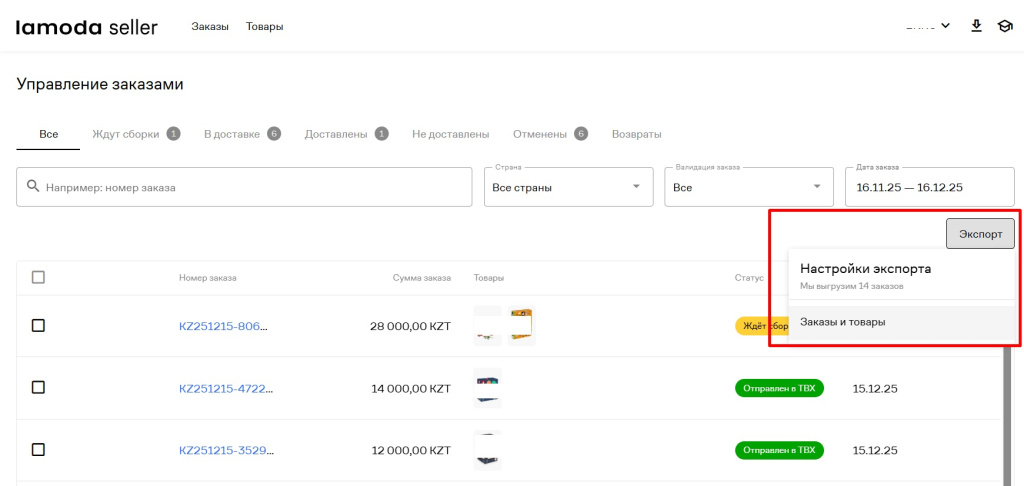This screenshot has height=486, width=1024.
Task: Toggle the select-all orders checkbox
Action: tap(38, 277)
